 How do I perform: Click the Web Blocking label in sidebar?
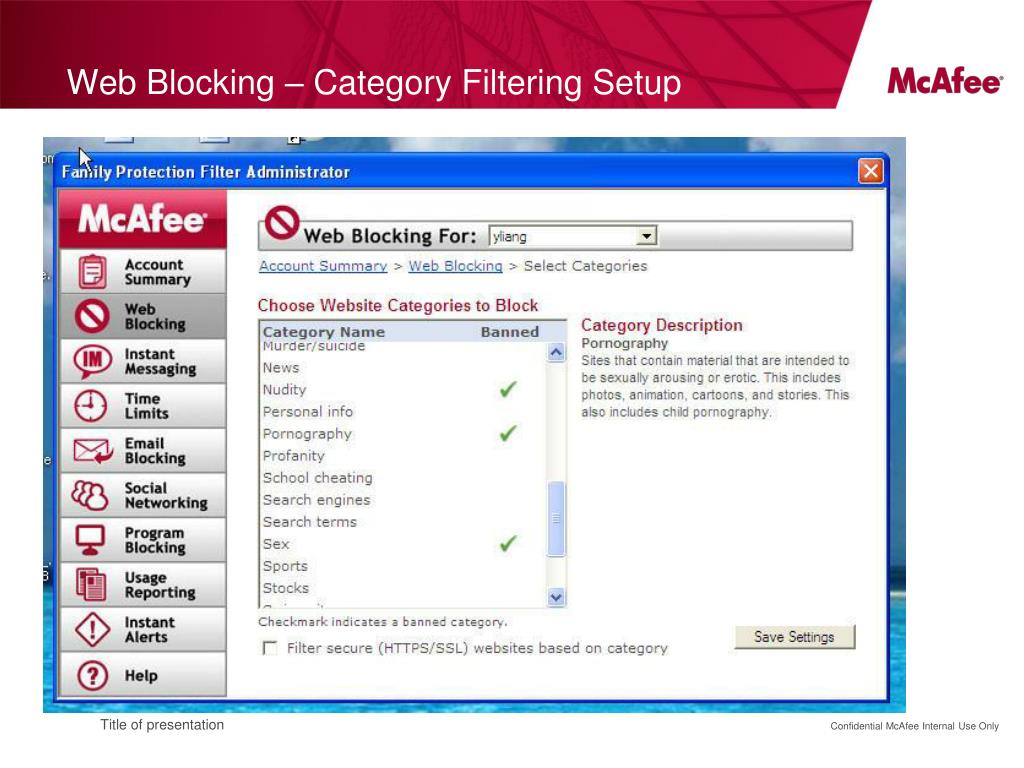[155, 317]
